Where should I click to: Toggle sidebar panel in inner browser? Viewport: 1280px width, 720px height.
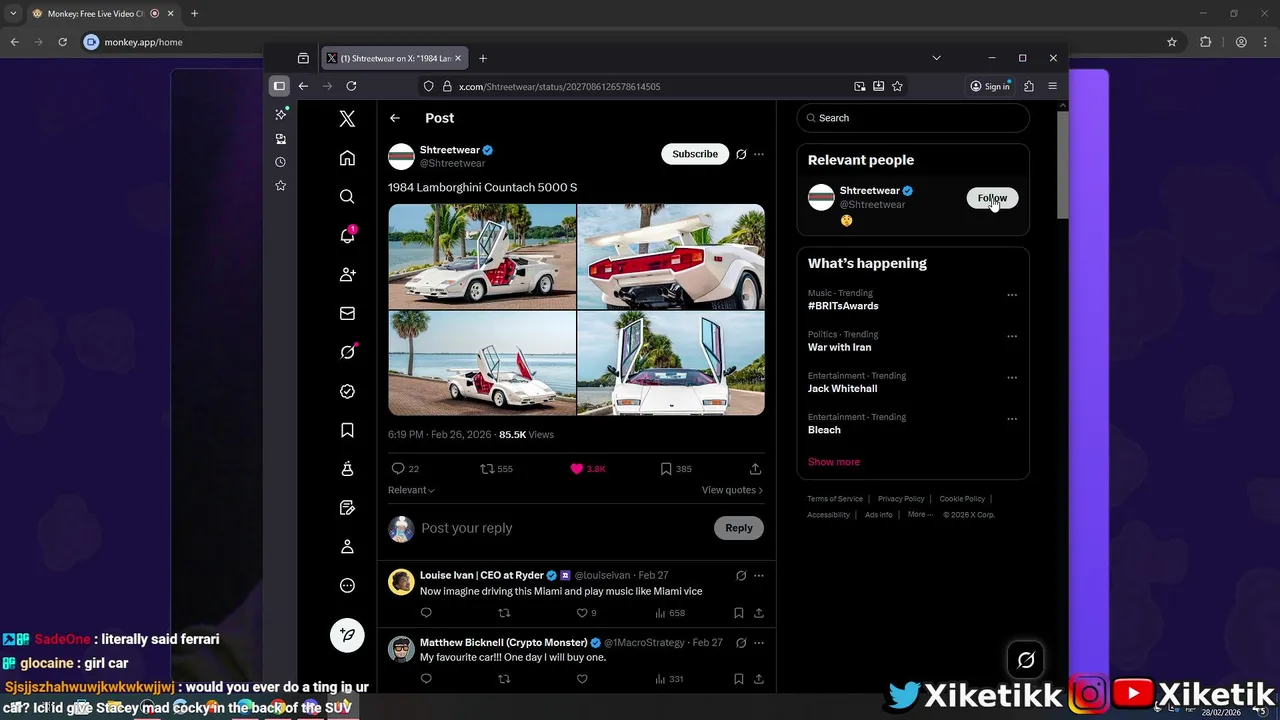pos(280,86)
